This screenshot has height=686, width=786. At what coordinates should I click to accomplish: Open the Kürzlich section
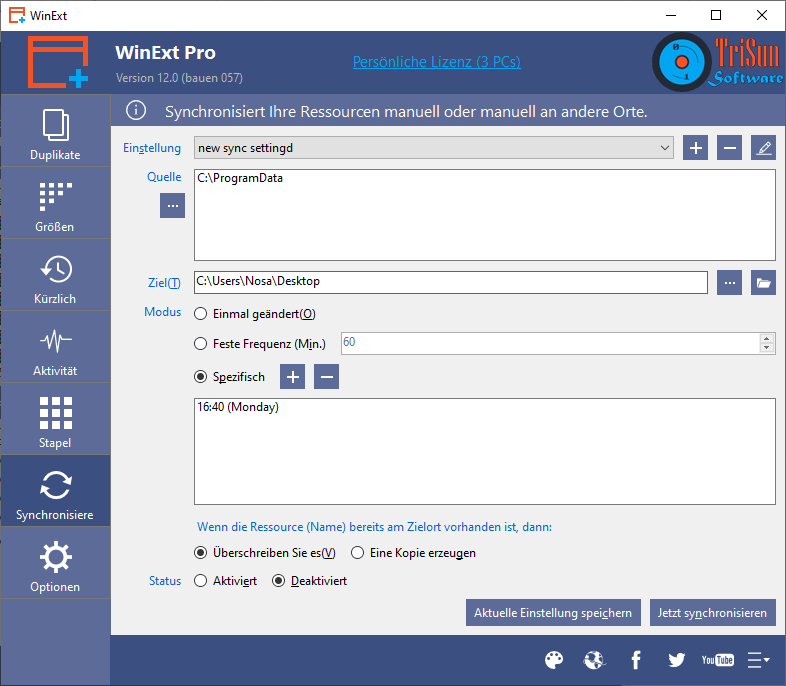pyautogui.click(x=55, y=275)
